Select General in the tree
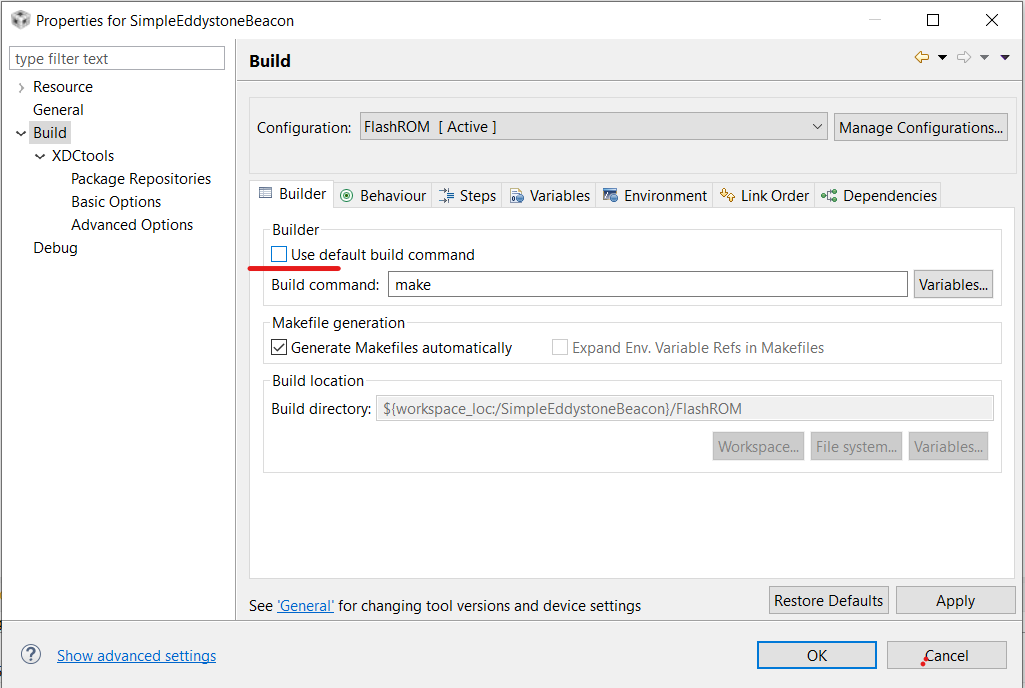This screenshot has width=1025, height=688. click(x=58, y=110)
